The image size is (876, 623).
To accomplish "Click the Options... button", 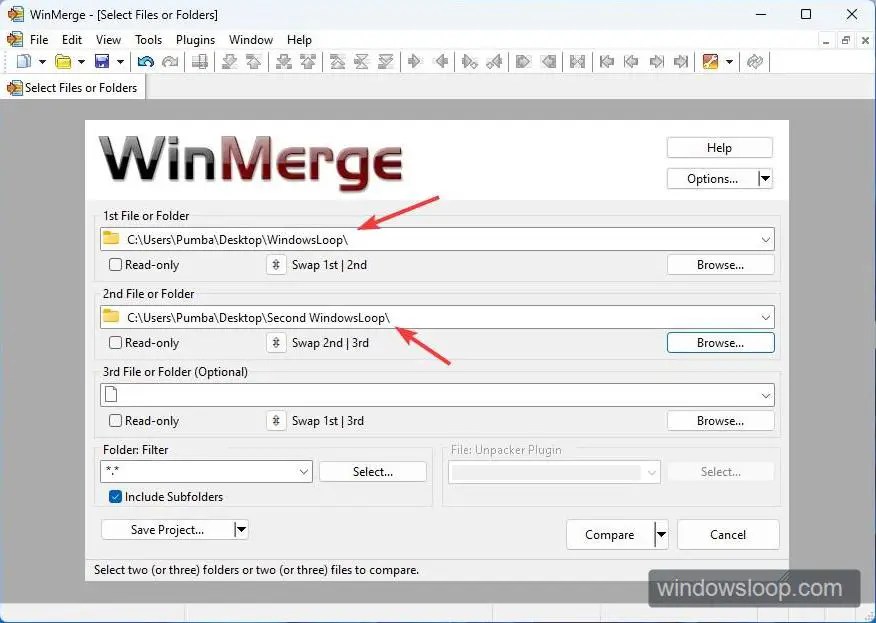I will coord(712,179).
